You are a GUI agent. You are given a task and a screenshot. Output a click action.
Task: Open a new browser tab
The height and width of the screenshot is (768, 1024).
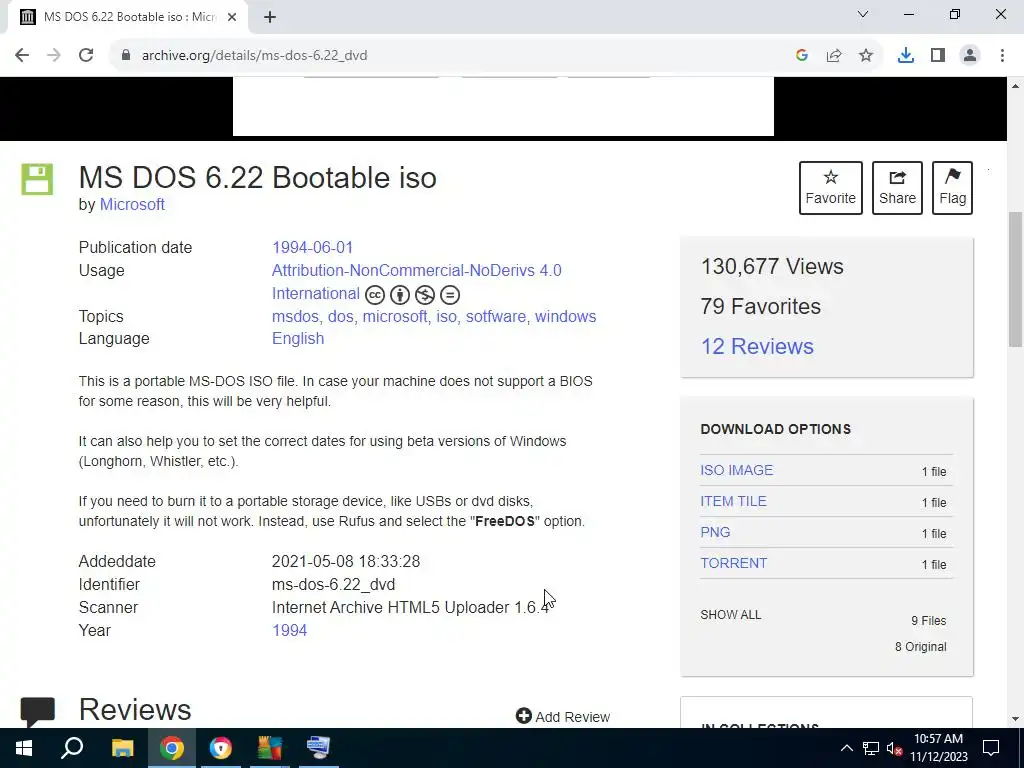[x=270, y=17]
